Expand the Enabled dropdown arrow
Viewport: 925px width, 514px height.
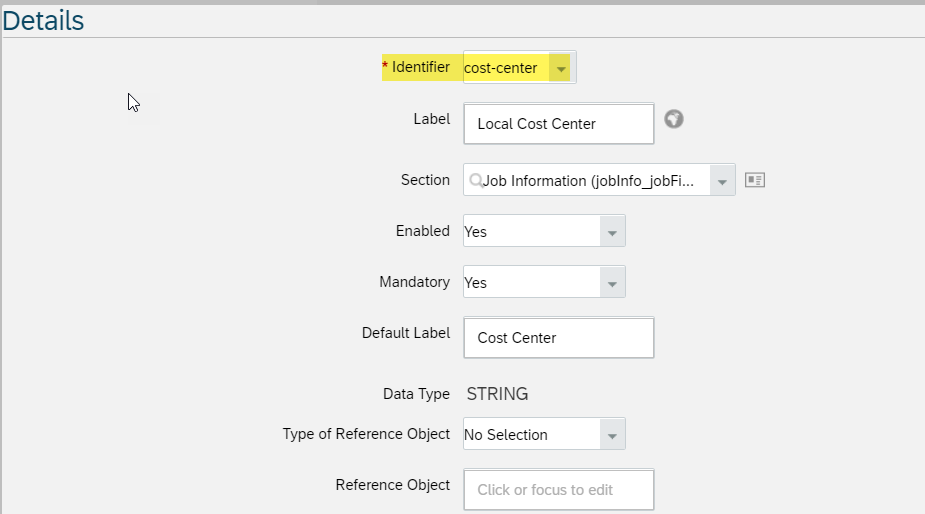612,231
